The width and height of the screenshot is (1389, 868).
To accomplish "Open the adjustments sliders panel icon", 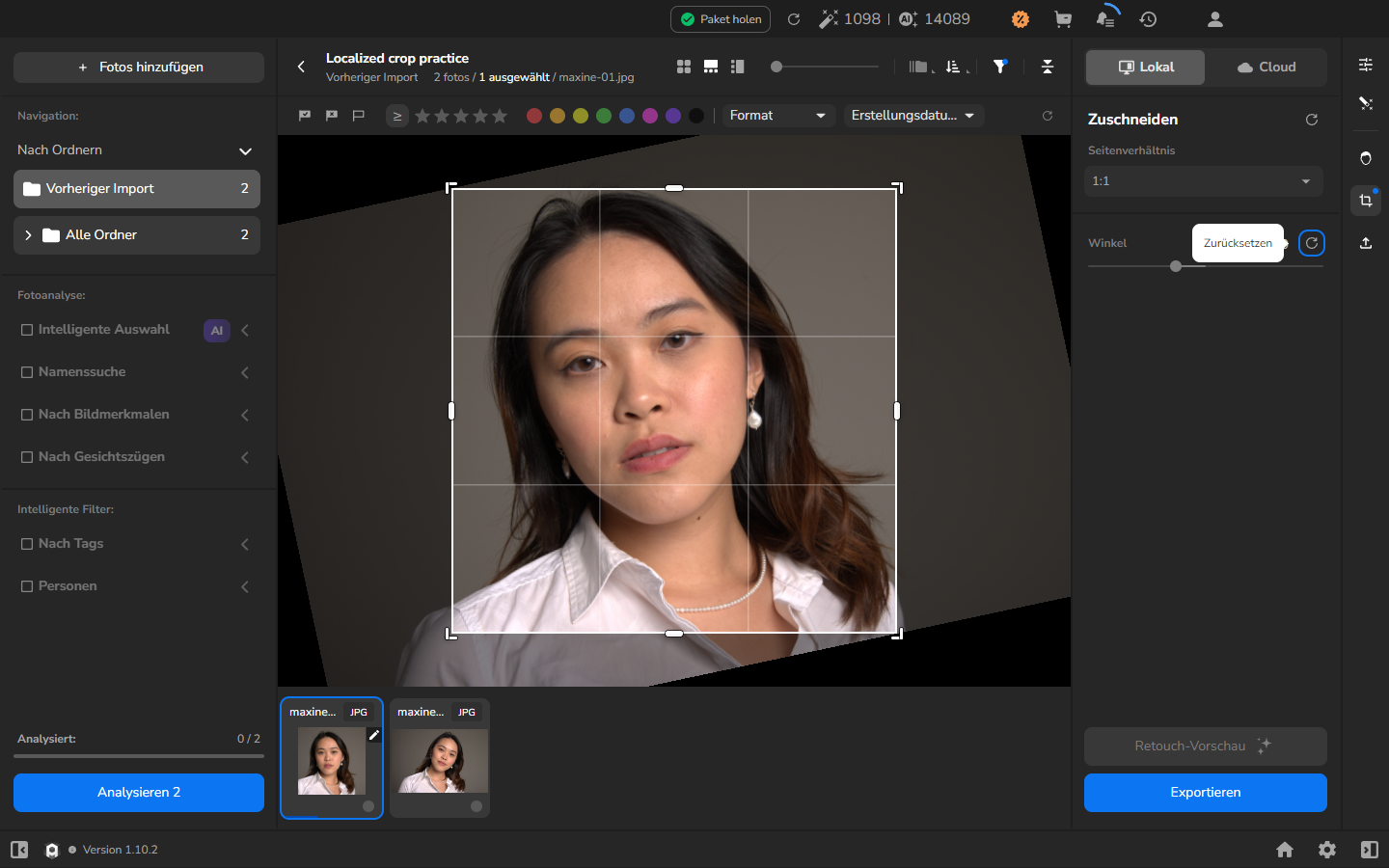I will click(x=1366, y=65).
